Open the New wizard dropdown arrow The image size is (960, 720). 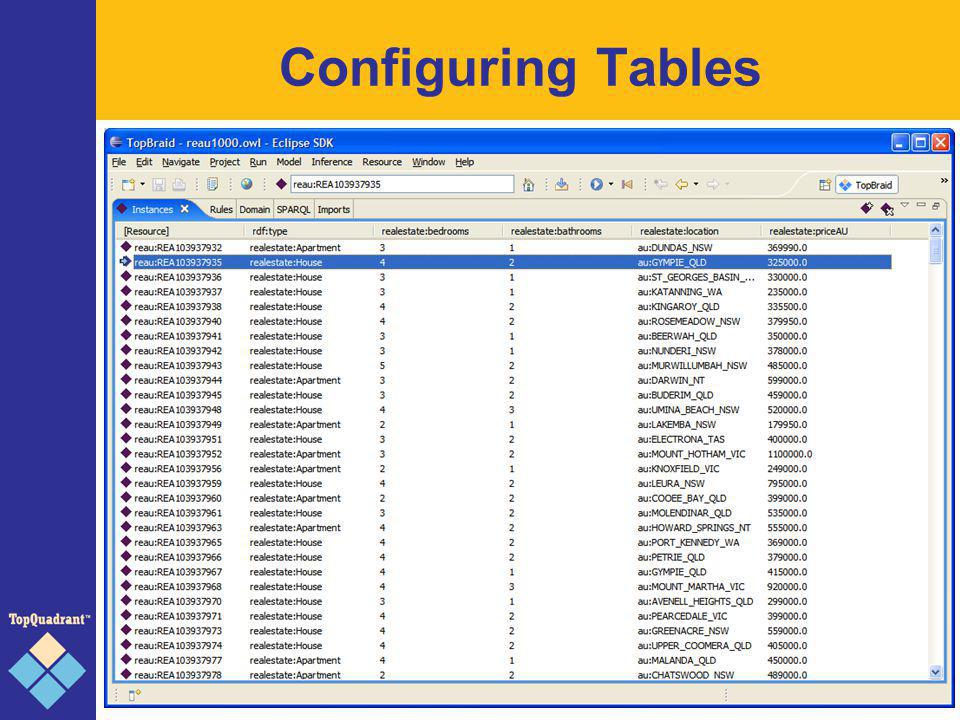[143, 184]
